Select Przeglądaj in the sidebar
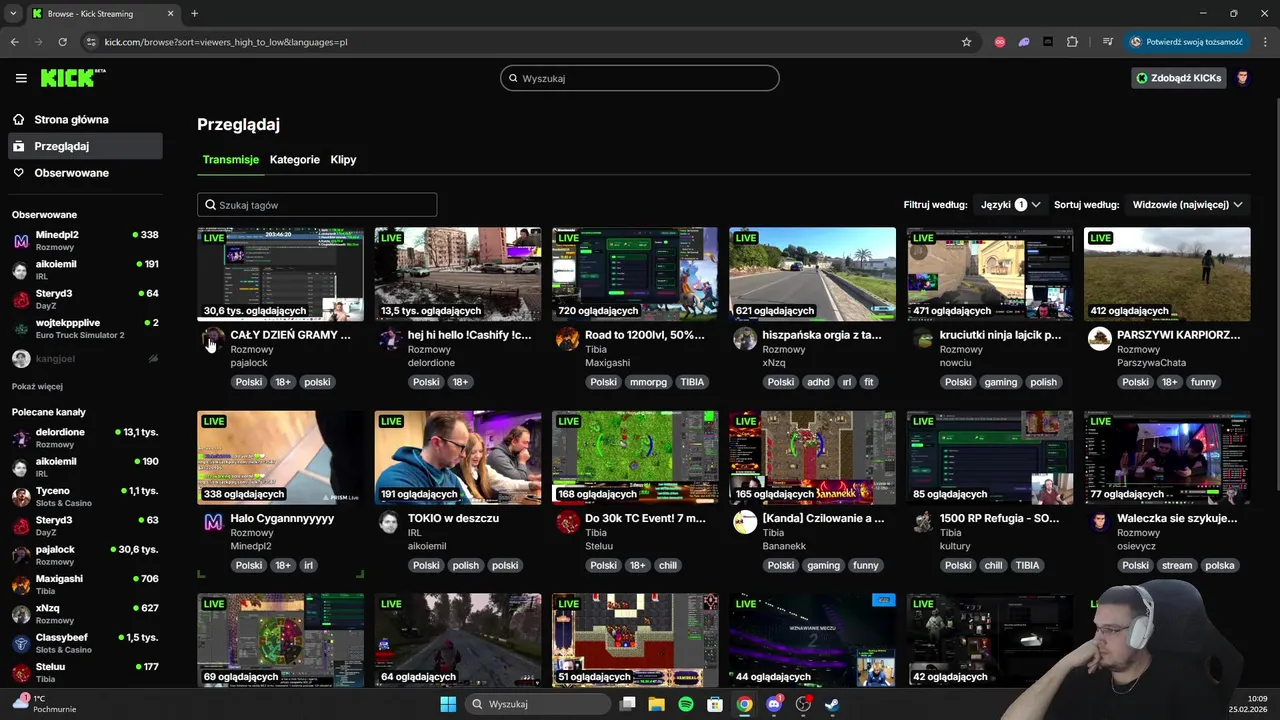This screenshot has height=720, width=1280. click(85, 146)
